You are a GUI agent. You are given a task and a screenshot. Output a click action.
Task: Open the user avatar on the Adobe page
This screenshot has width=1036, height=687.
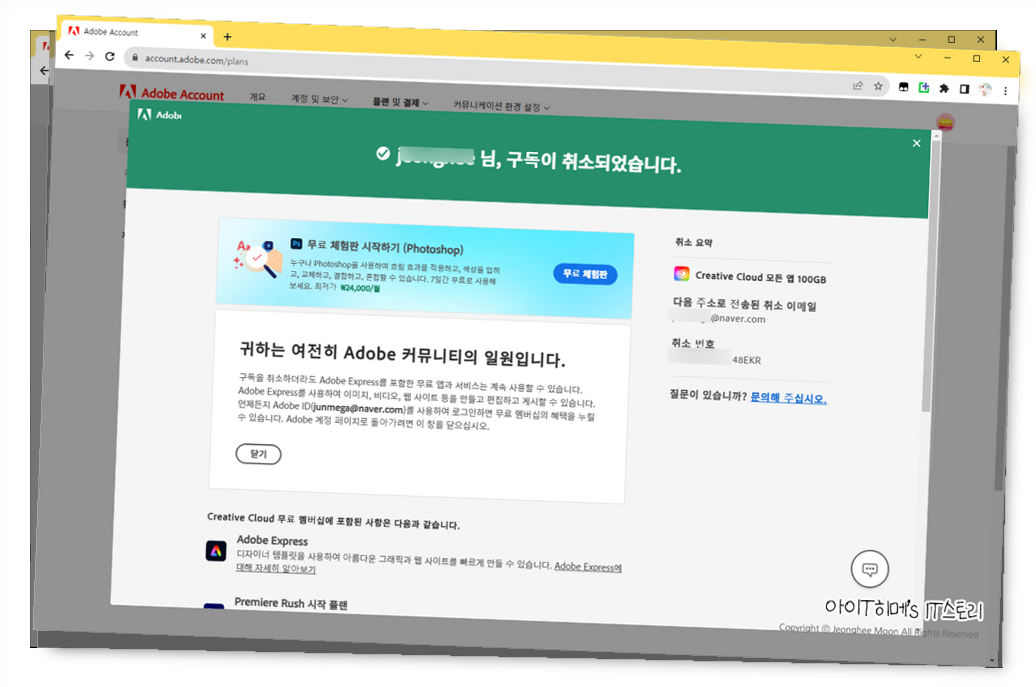click(x=945, y=123)
